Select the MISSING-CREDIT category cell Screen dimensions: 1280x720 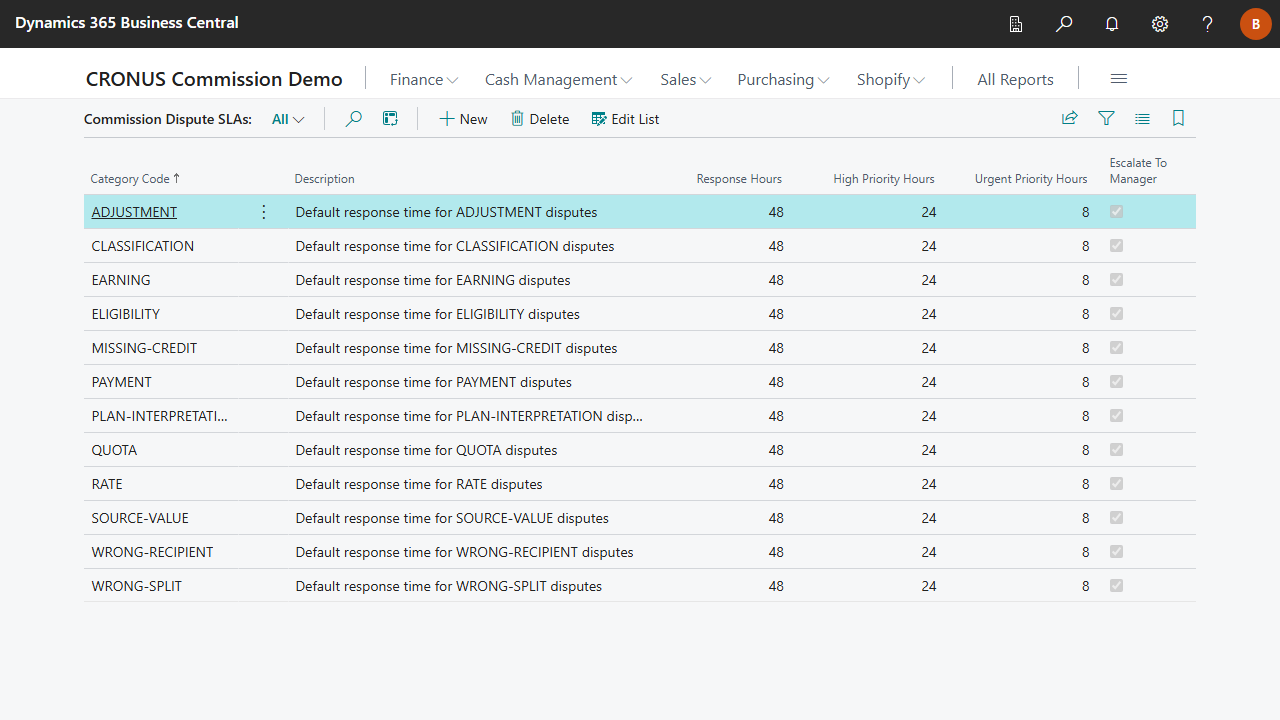coord(144,348)
